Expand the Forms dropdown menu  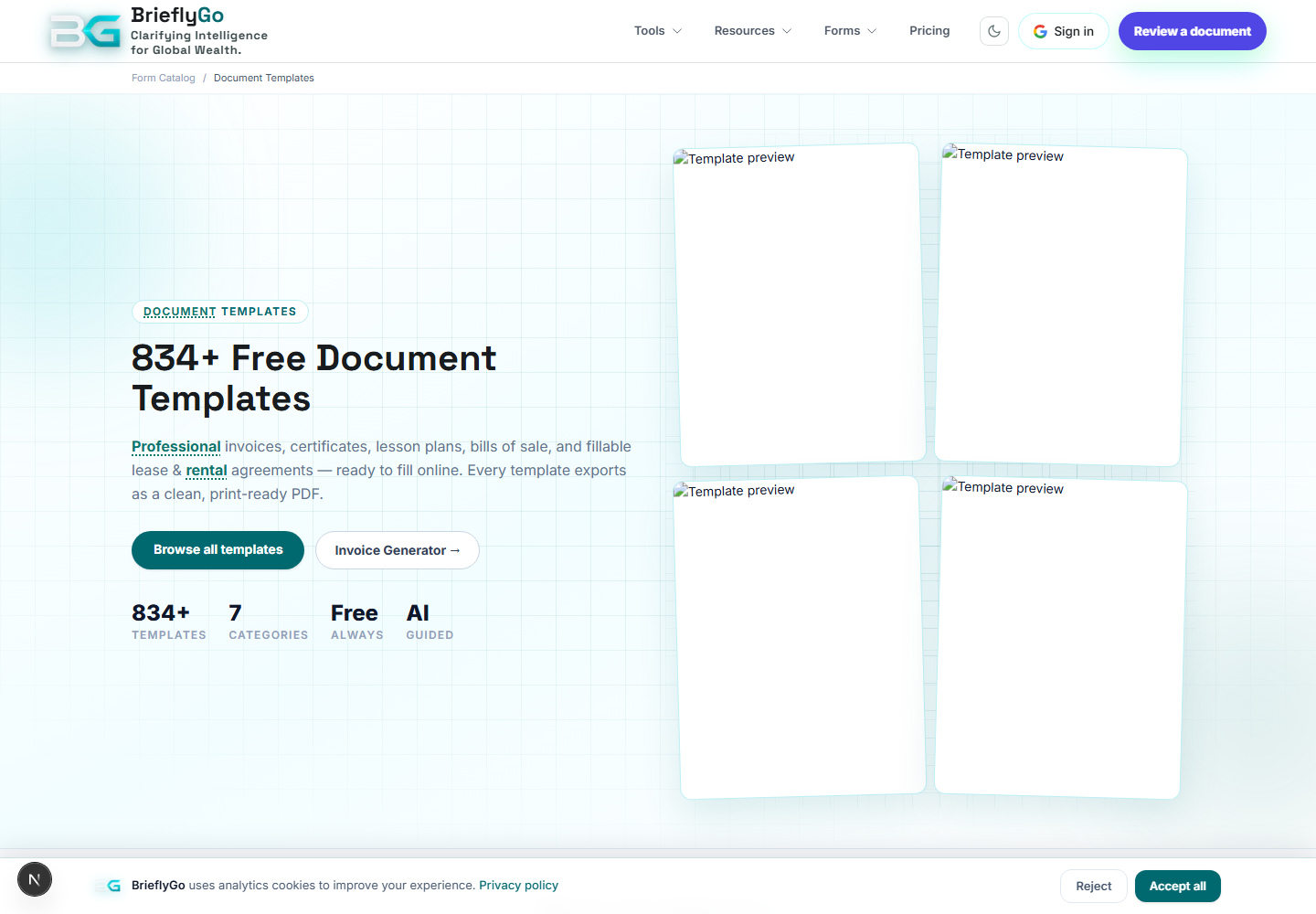[x=850, y=31]
